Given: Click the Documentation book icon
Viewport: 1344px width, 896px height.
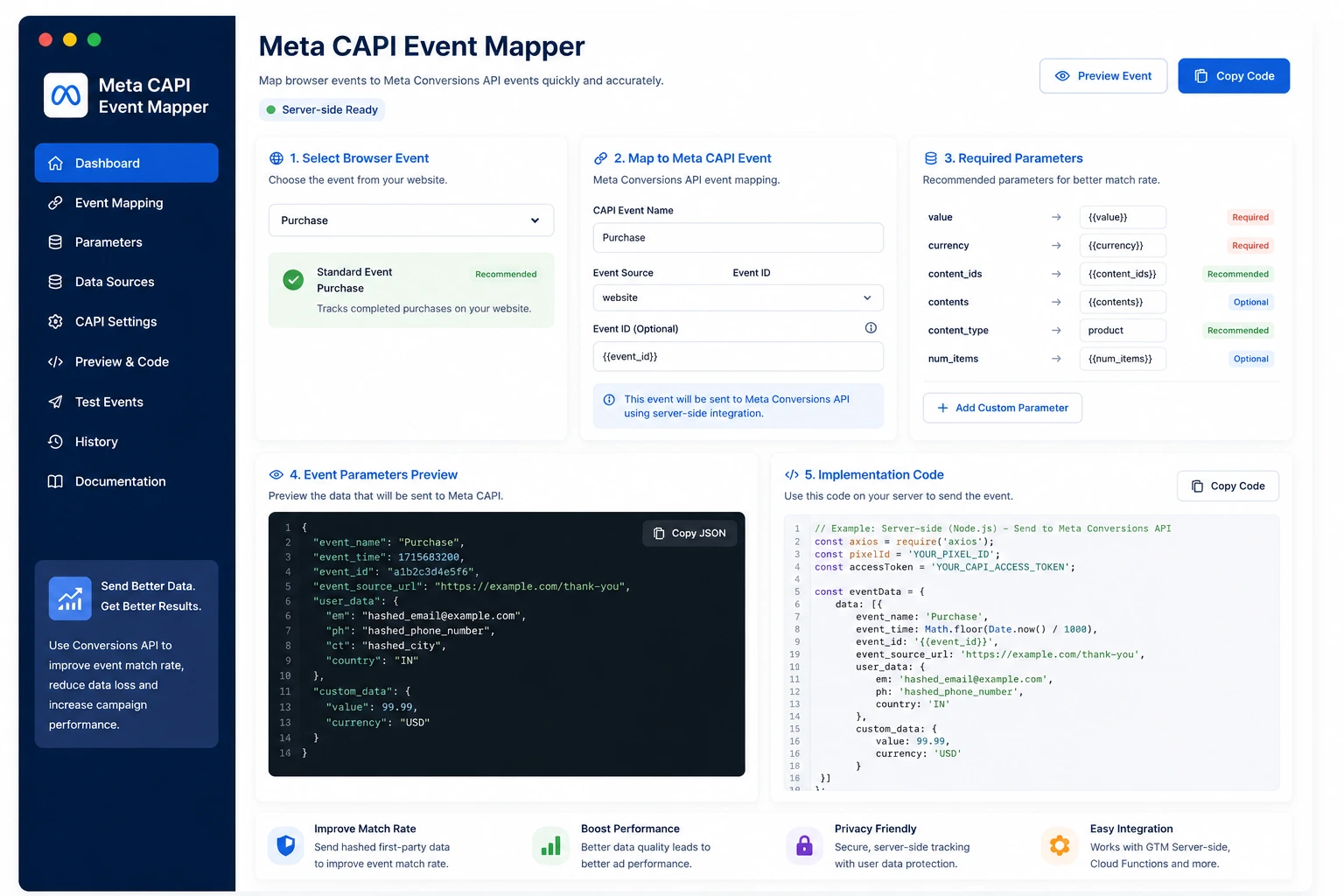Looking at the screenshot, I should point(55,481).
